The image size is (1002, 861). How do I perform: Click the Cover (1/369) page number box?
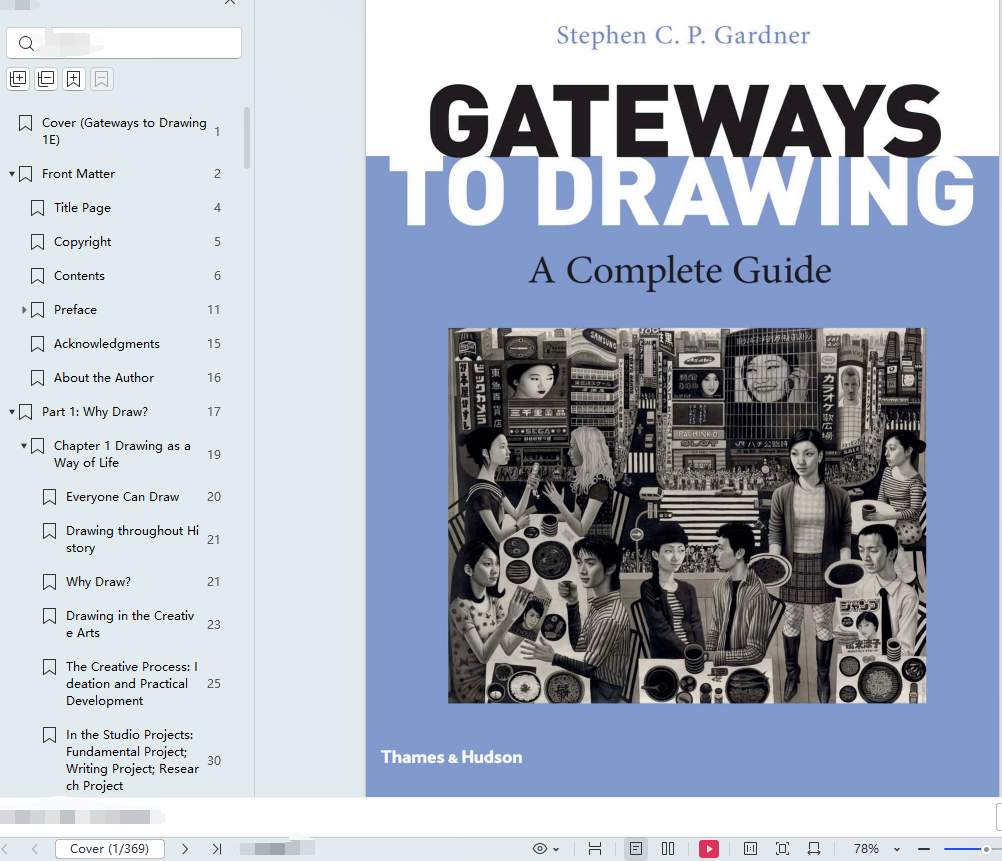click(110, 849)
